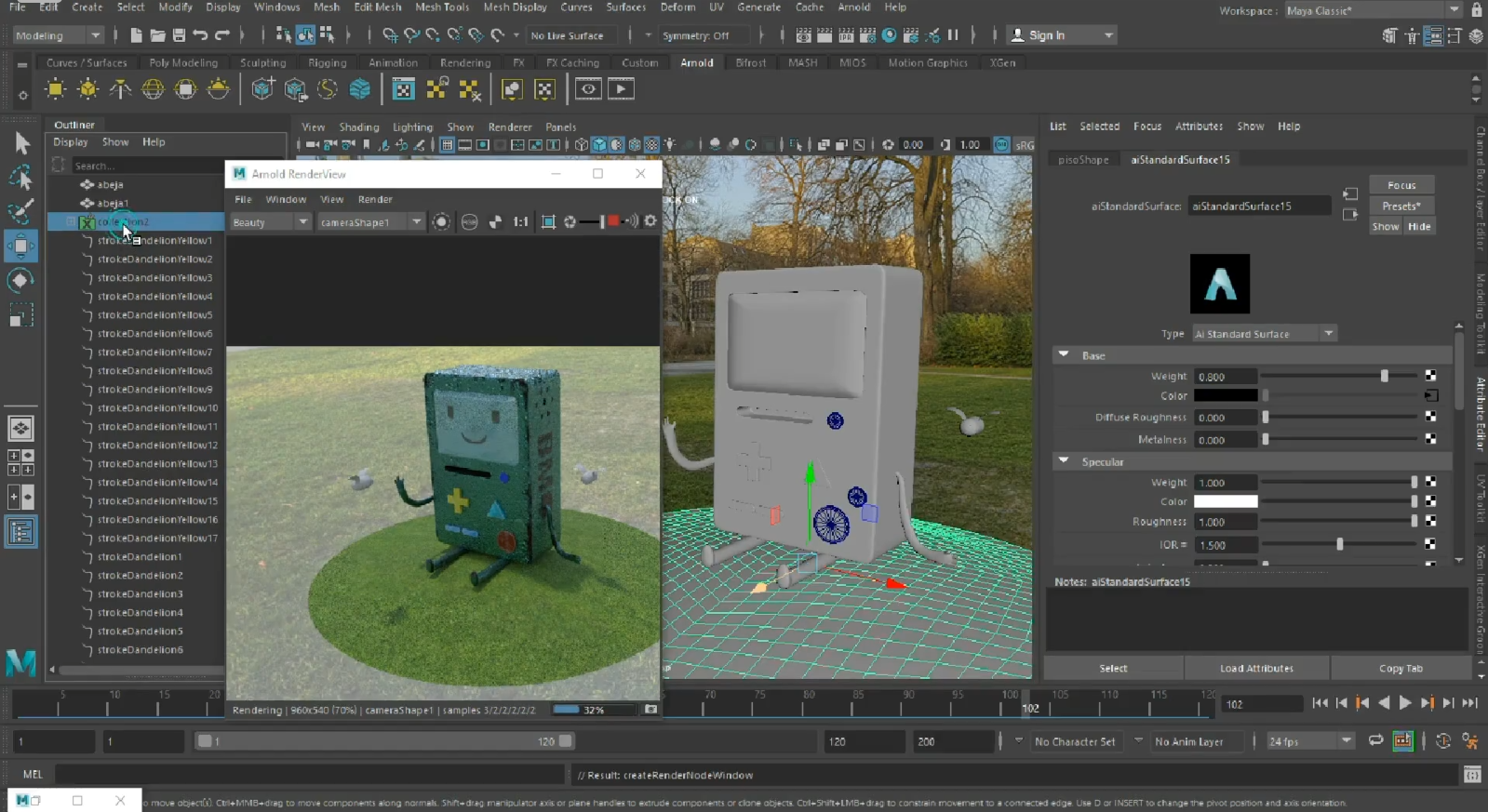
Task: Click the Select button at the bottom
Action: 1113,668
